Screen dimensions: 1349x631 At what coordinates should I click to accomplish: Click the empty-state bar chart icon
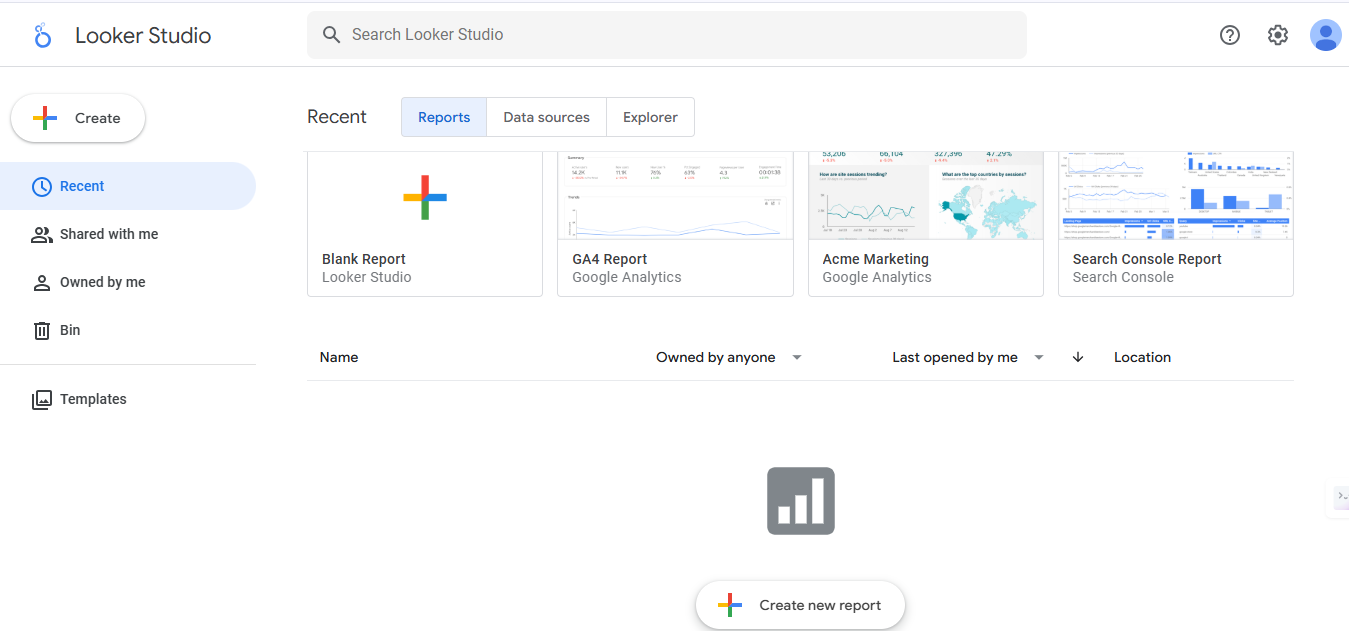[x=800, y=500]
